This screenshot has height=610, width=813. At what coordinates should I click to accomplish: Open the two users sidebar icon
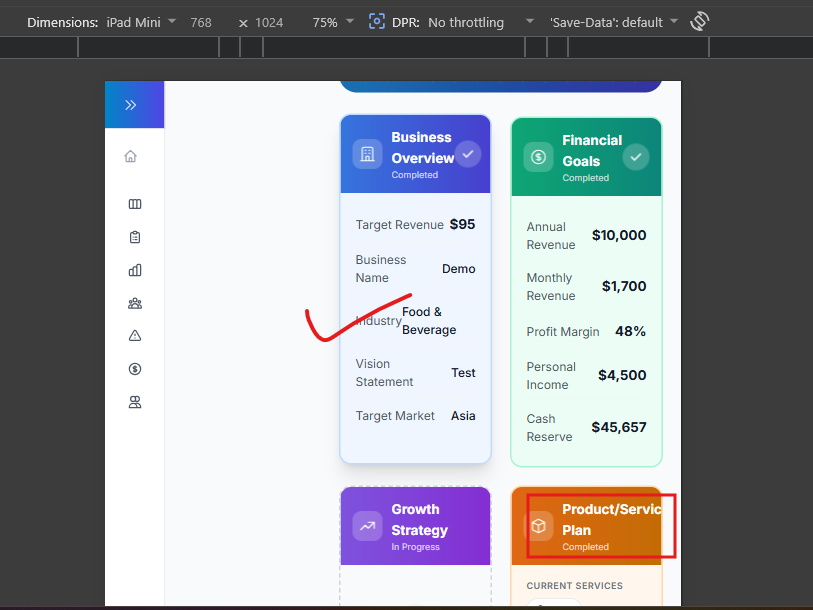coord(135,403)
